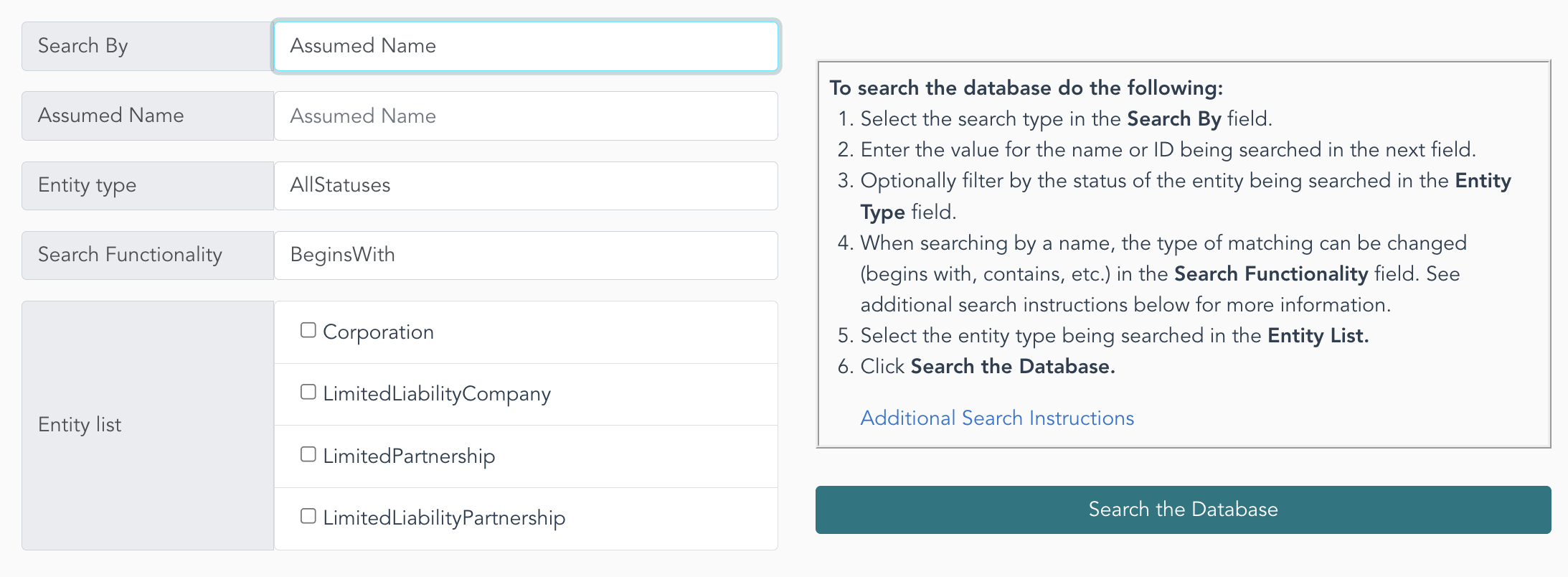Enable the LimitedPartnership checkbox

(308, 454)
